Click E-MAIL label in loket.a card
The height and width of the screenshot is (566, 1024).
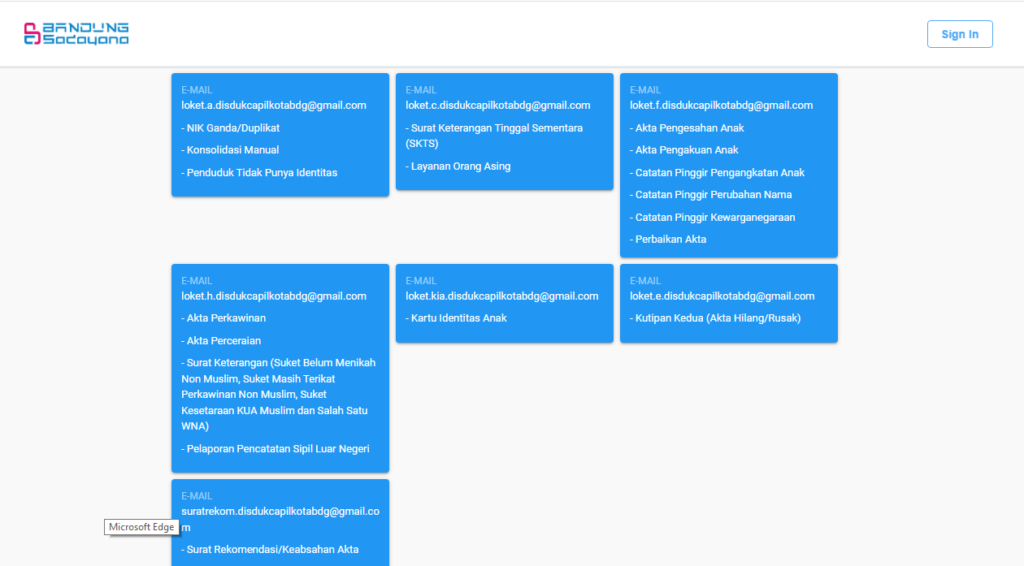click(197, 90)
